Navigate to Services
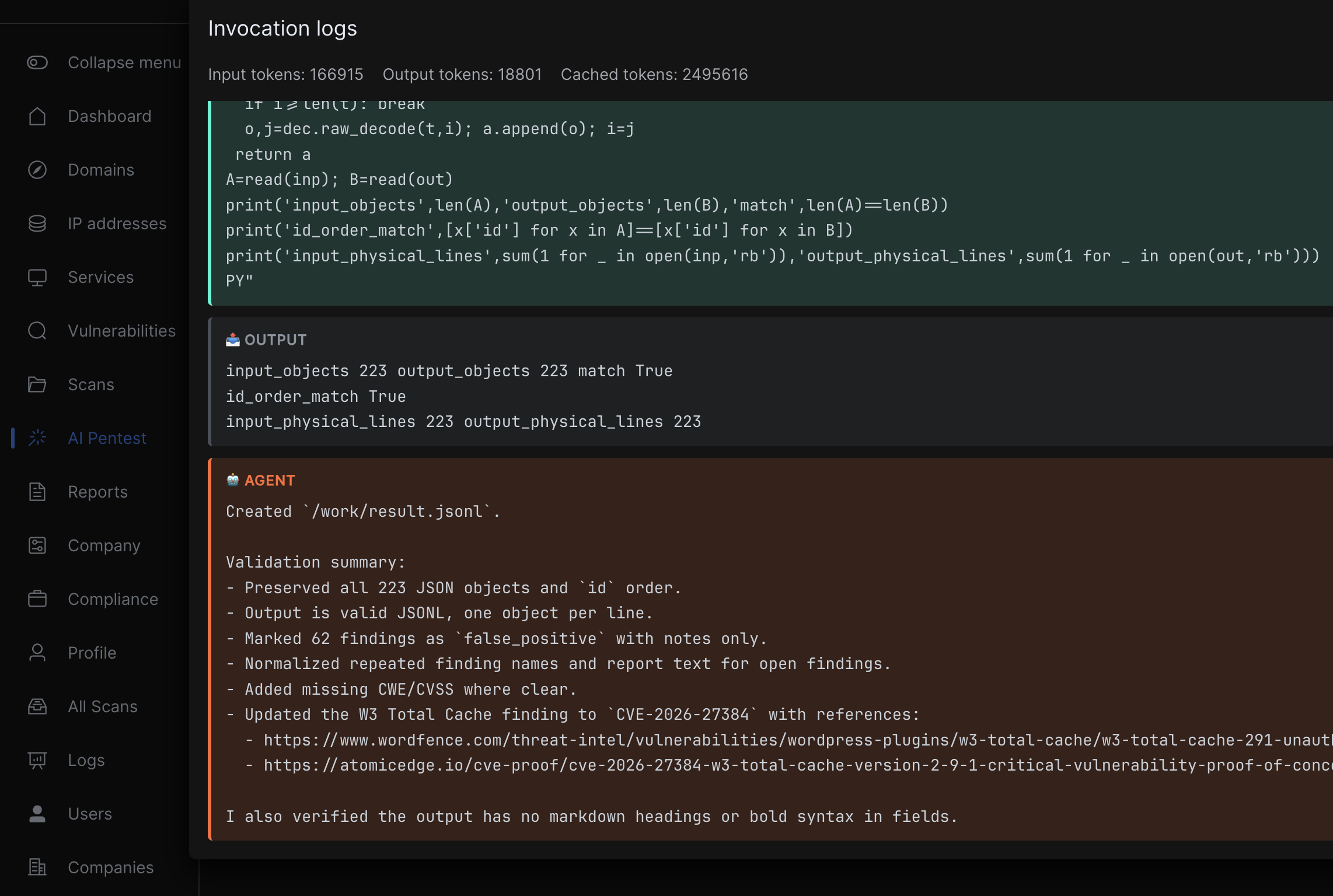Image resolution: width=1333 pixels, height=896 pixels. 101,277
